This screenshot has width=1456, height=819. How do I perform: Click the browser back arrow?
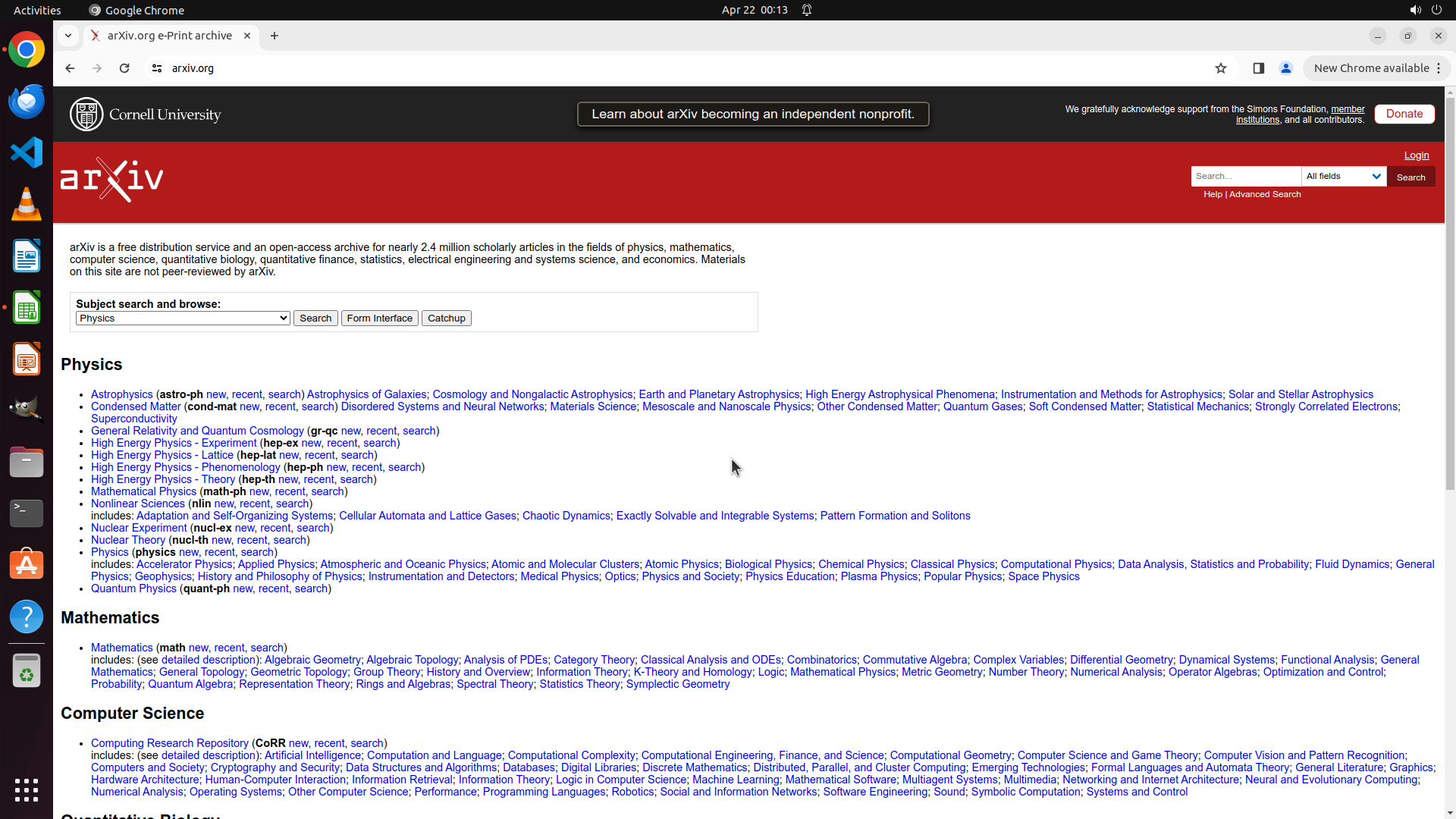(x=70, y=68)
